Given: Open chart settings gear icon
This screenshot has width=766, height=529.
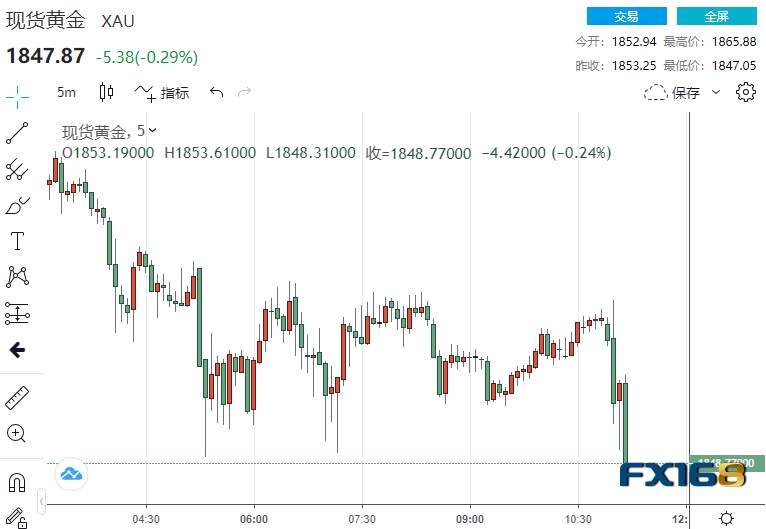Looking at the screenshot, I should [x=745, y=92].
